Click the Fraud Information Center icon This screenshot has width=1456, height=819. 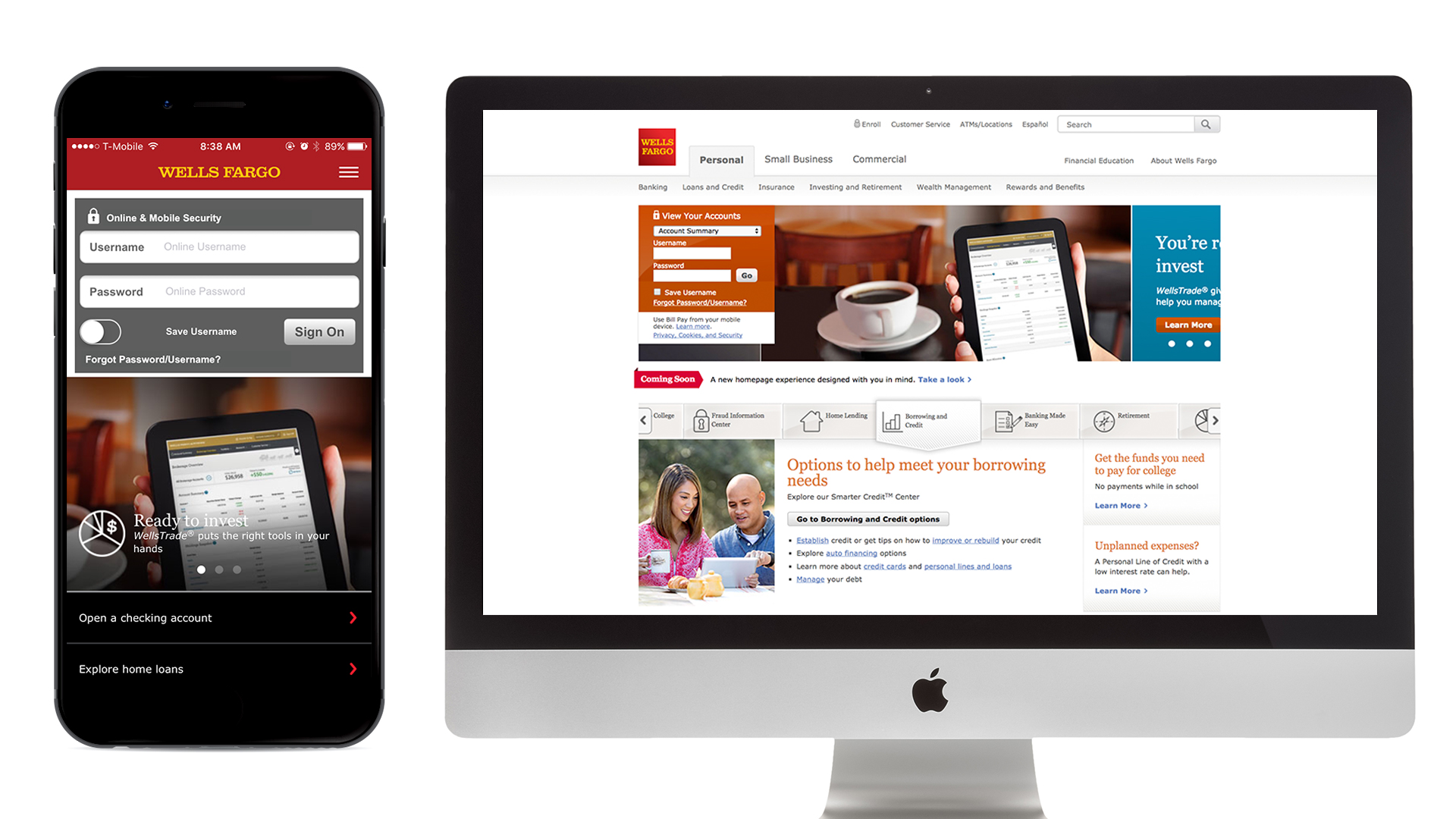coord(700,418)
